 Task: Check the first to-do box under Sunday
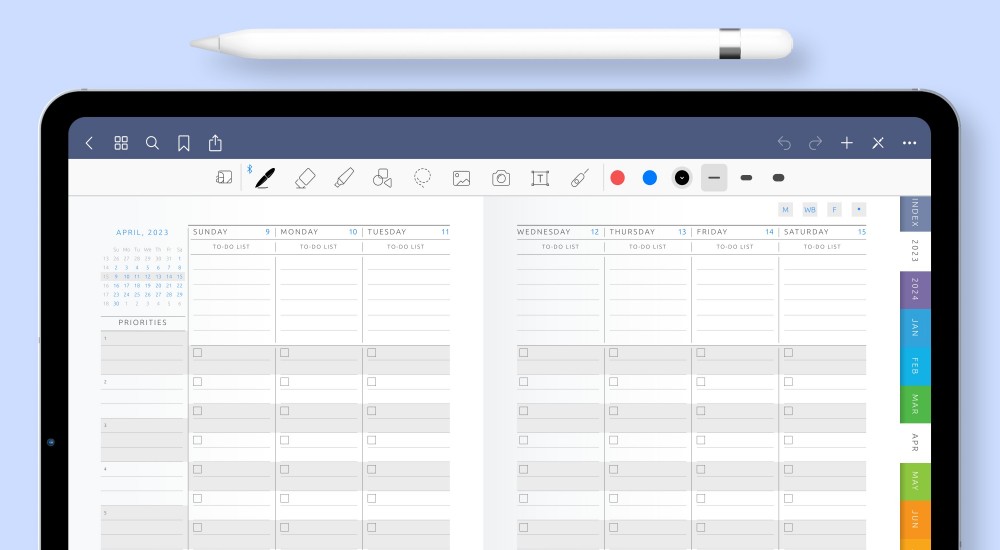pos(198,352)
